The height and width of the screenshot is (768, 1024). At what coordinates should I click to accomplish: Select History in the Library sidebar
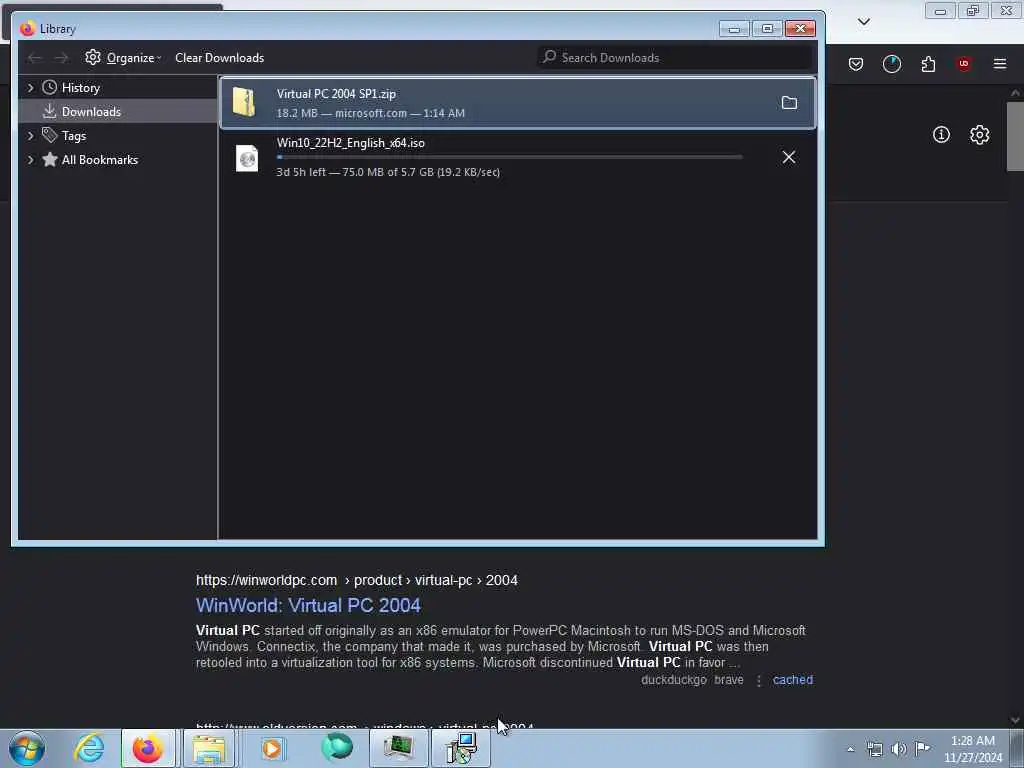pos(81,88)
